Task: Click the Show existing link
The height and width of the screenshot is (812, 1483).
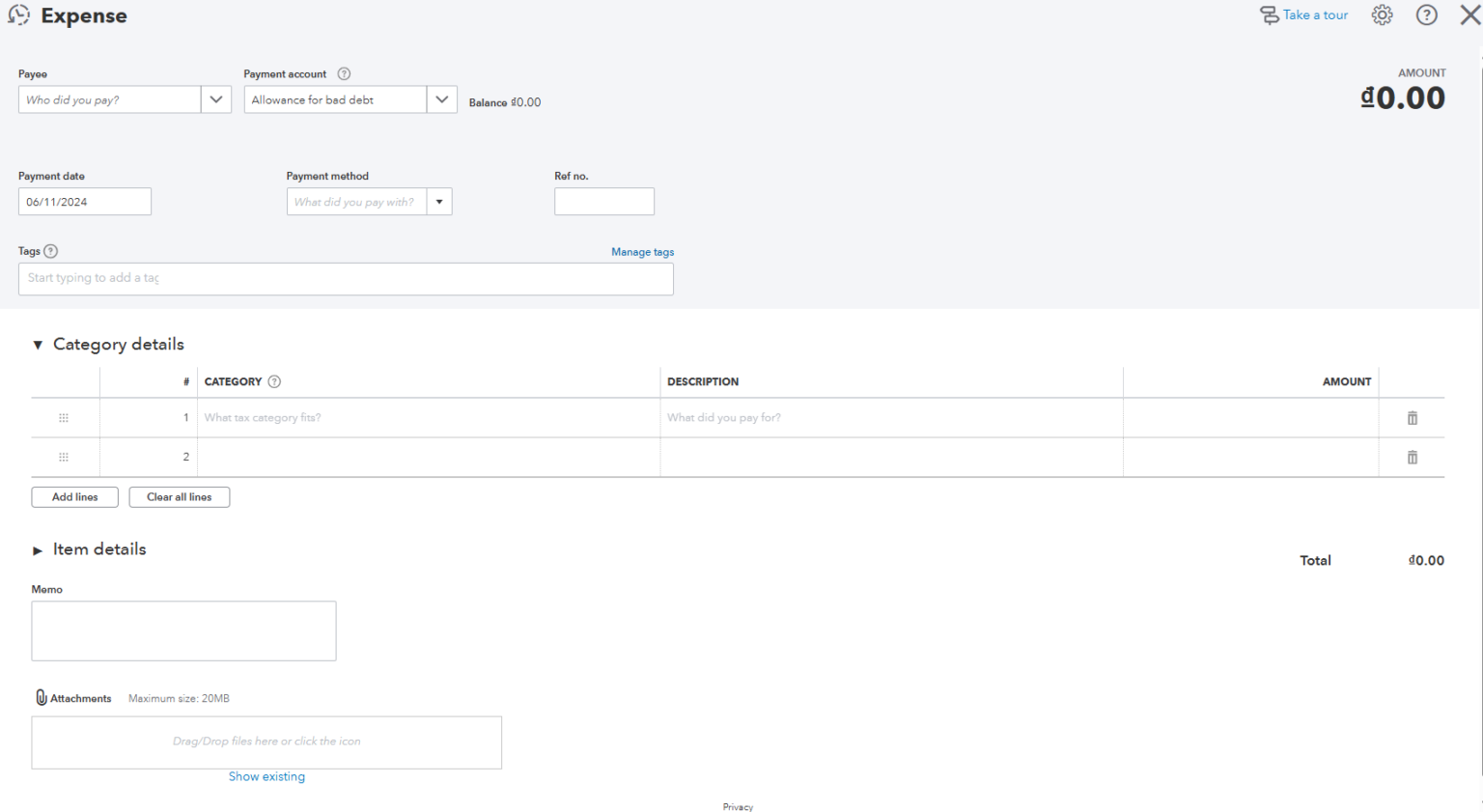Action: click(266, 775)
